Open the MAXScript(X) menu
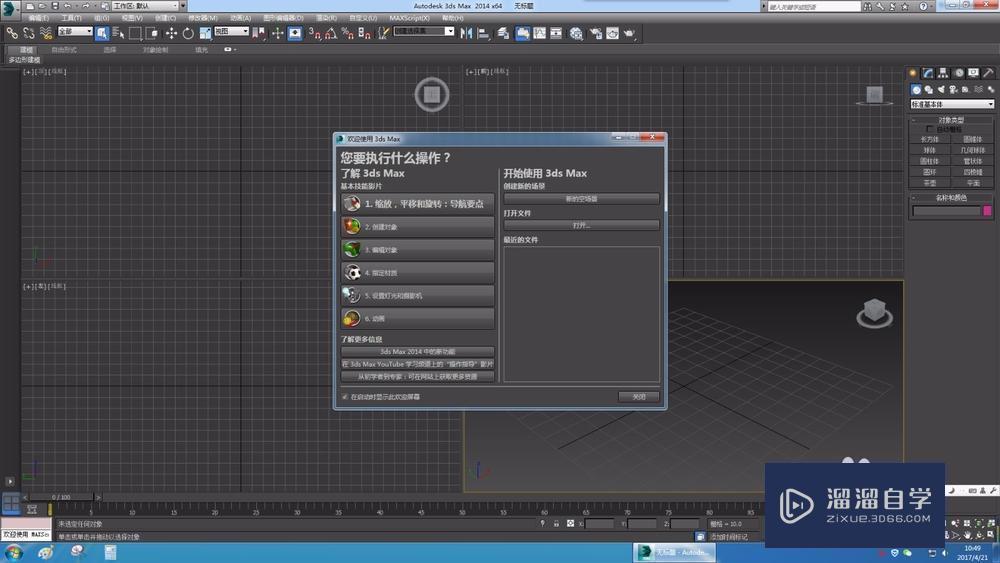Image resolution: width=1000 pixels, height=563 pixels. click(x=409, y=18)
